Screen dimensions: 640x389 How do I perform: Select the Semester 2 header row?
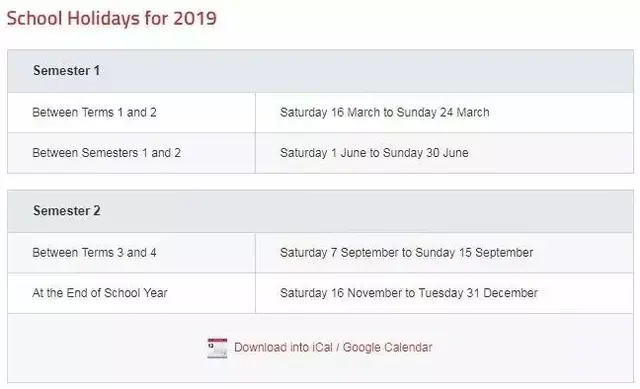(x=320, y=211)
